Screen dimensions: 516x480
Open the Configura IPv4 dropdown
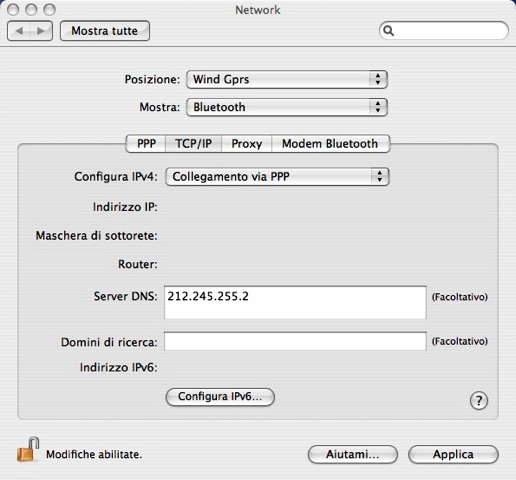coord(277,177)
